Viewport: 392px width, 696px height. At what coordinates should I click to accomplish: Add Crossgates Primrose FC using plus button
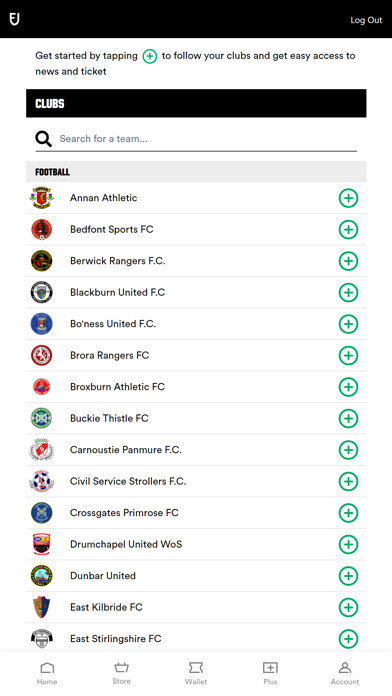[x=348, y=513]
